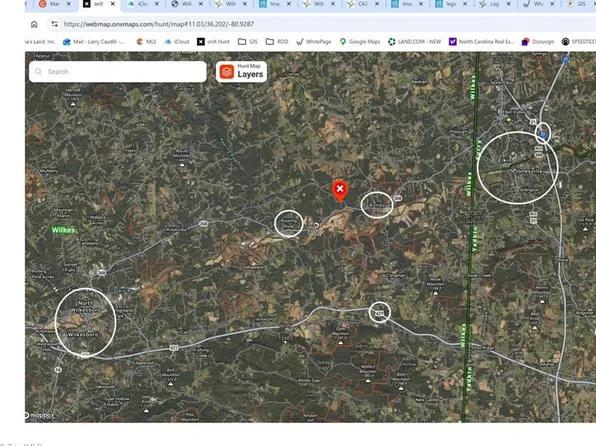Open the North Carolina Real Es... bookmark
The height and width of the screenshot is (446, 596).
tap(481, 42)
